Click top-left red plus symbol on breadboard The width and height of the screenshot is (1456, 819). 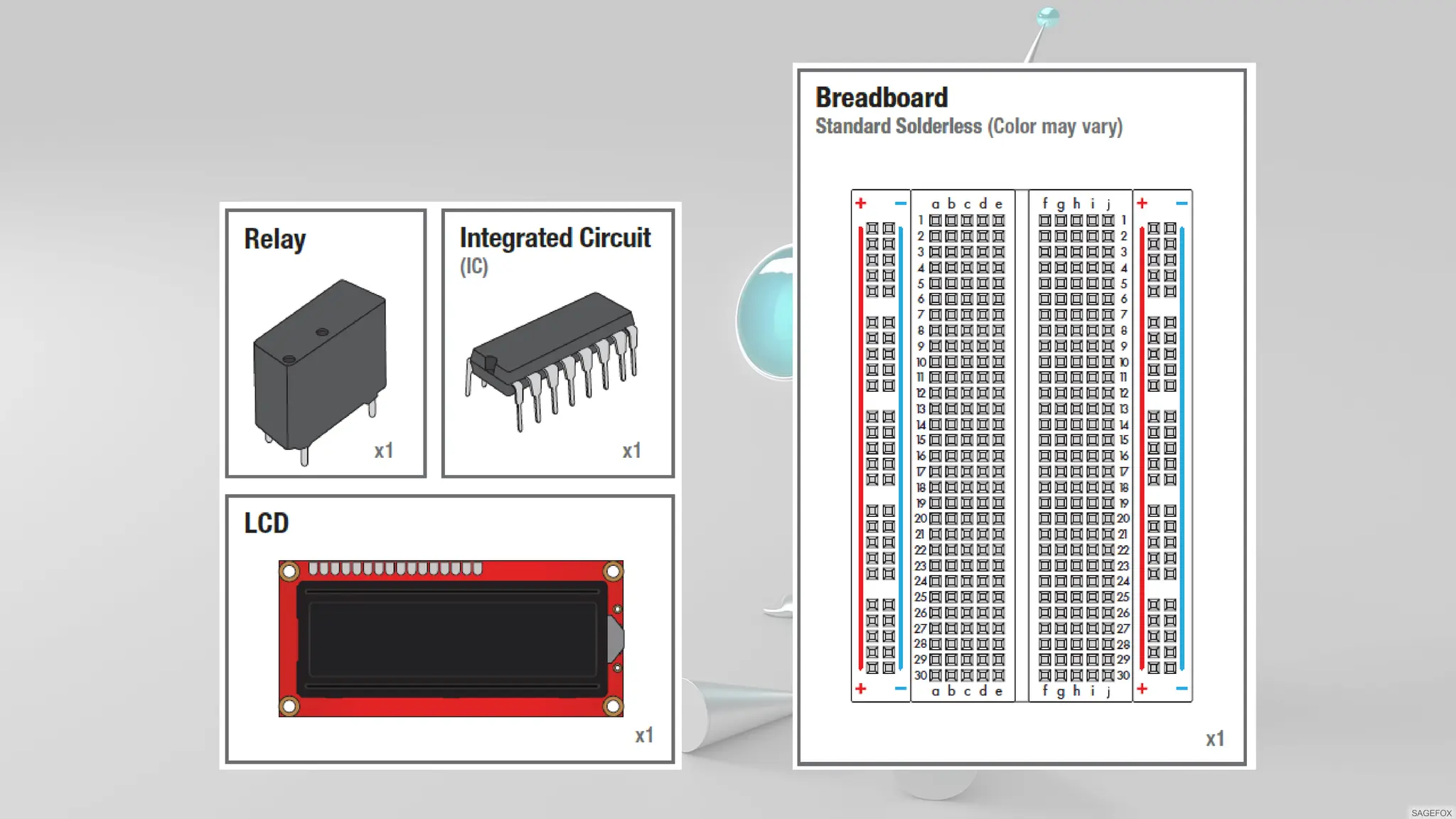pyautogui.click(x=861, y=203)
